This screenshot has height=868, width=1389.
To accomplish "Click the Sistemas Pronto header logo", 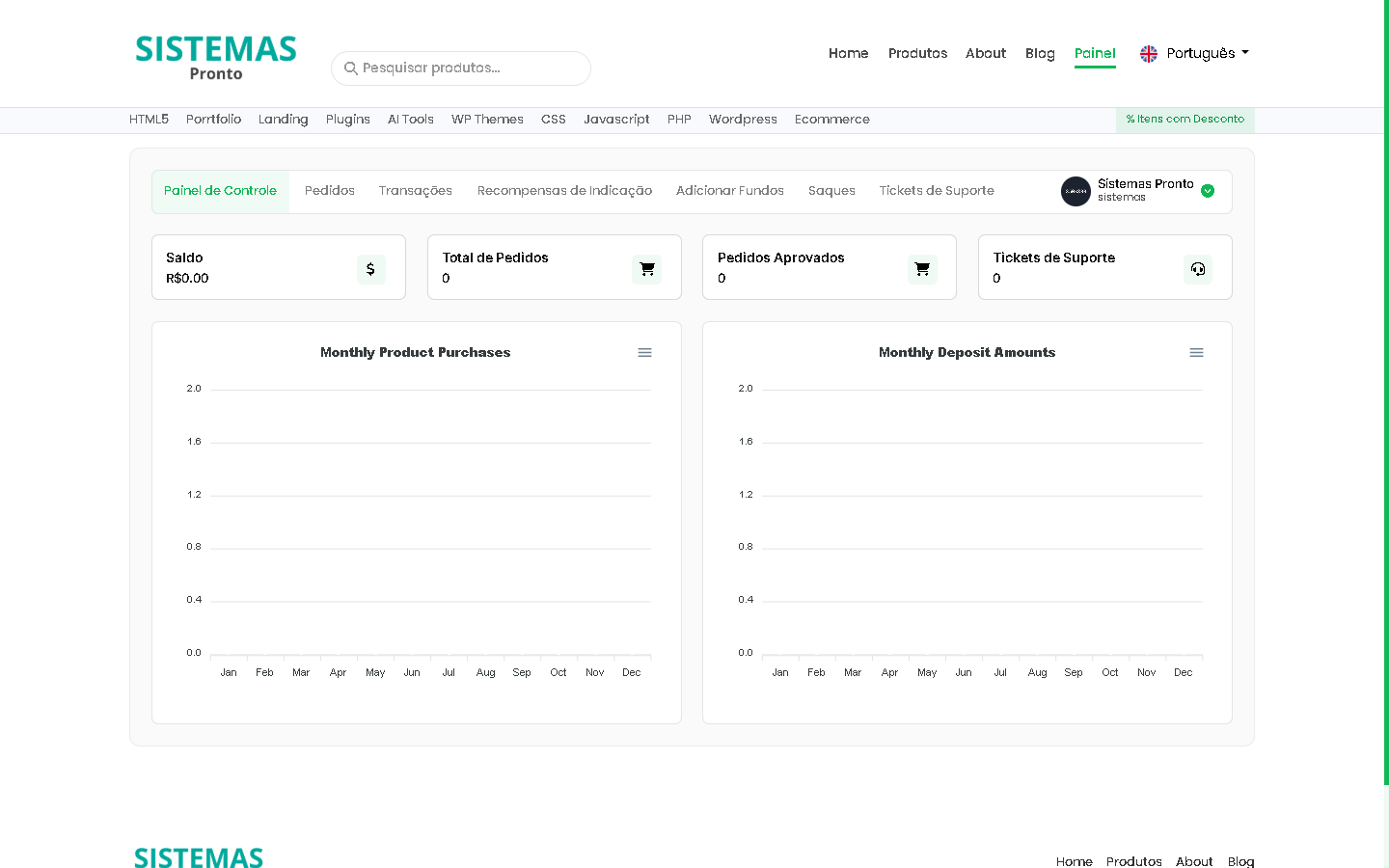I will coord(216,58).
